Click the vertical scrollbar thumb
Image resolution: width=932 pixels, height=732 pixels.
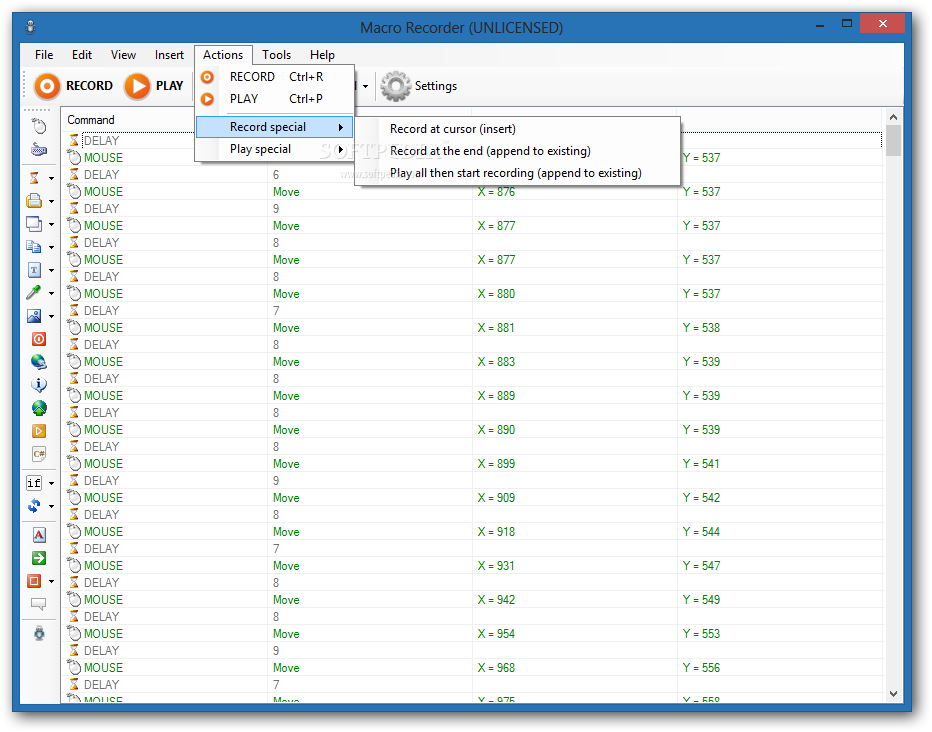(x=893, y=141)
